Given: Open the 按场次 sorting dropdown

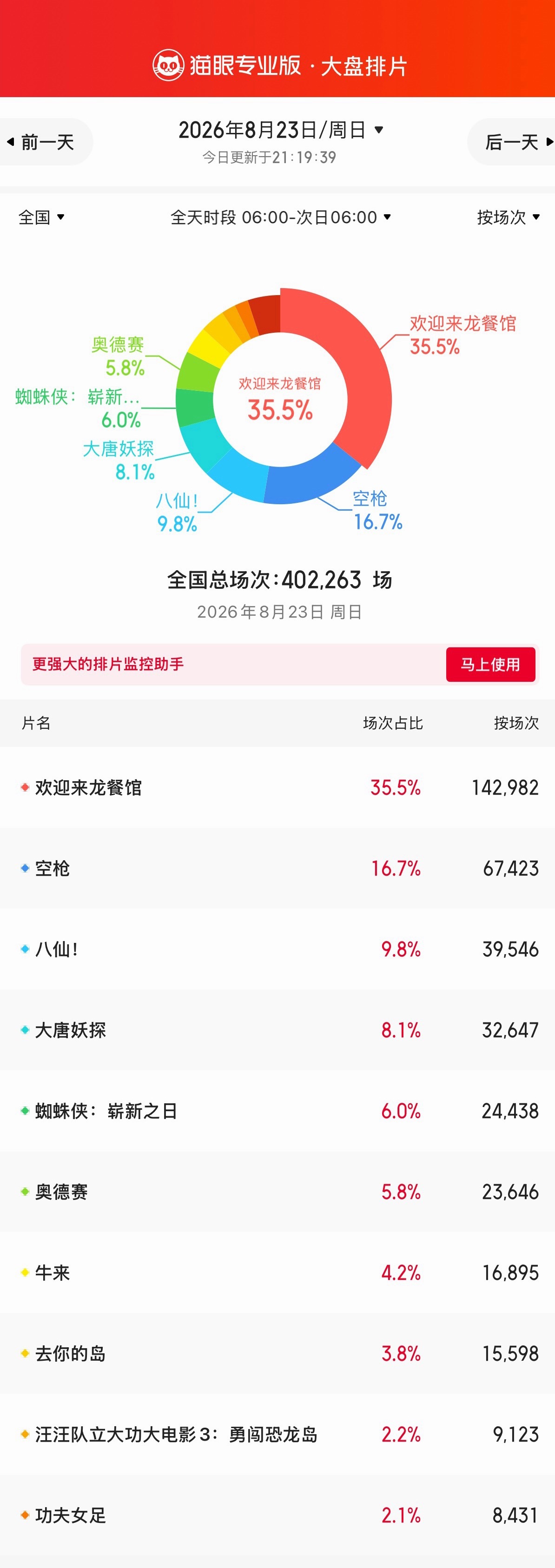Looking at the screenshot, I should 508,217.
